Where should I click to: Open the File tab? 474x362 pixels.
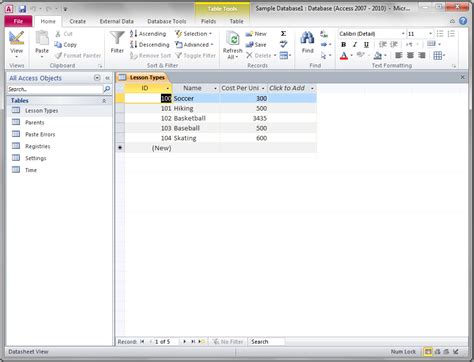pos(18,21)
